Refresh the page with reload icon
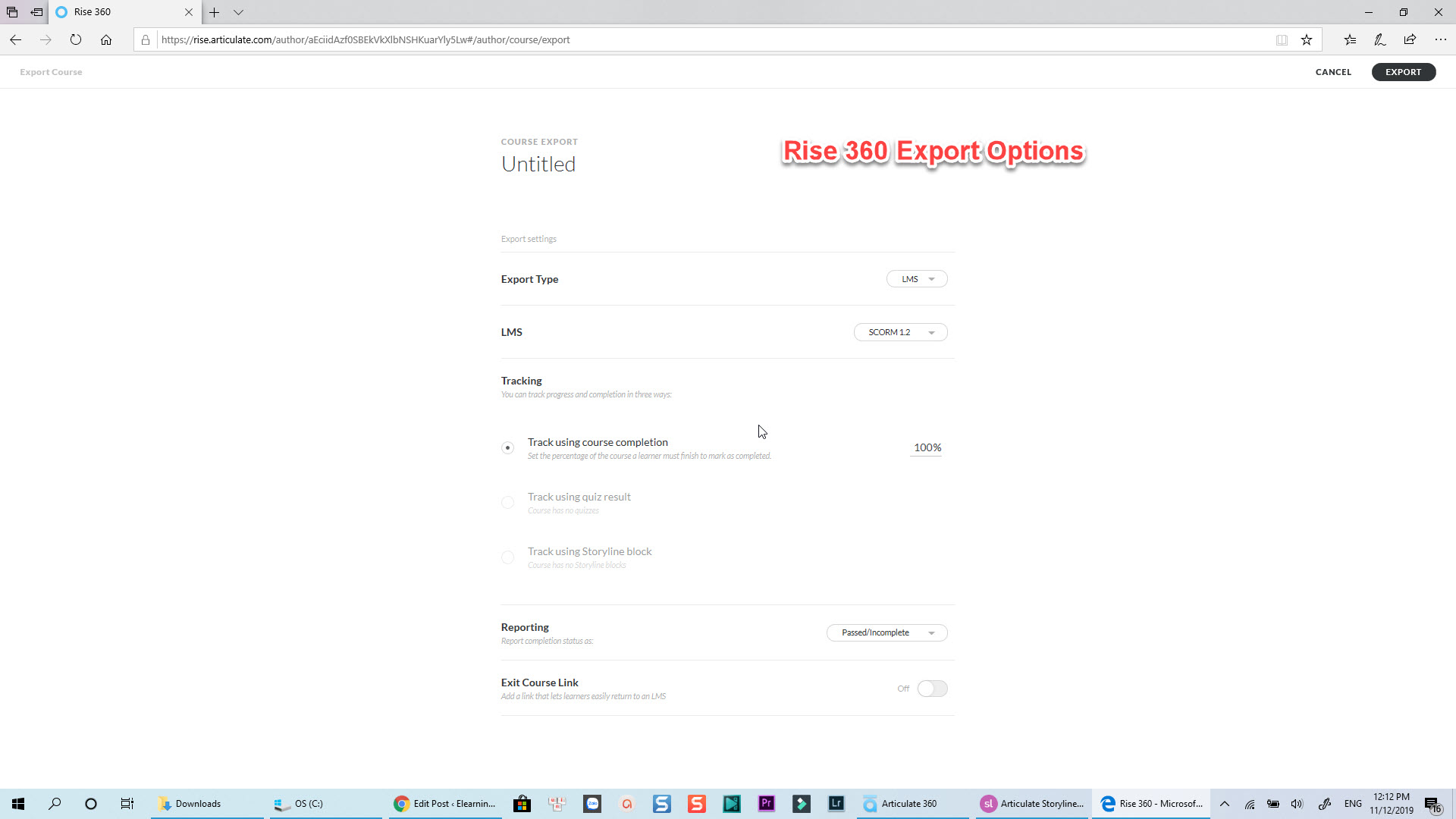Image resolution: width=1456 pixels, height=819 pixels. pyautogui.click(x=76, y=40)
